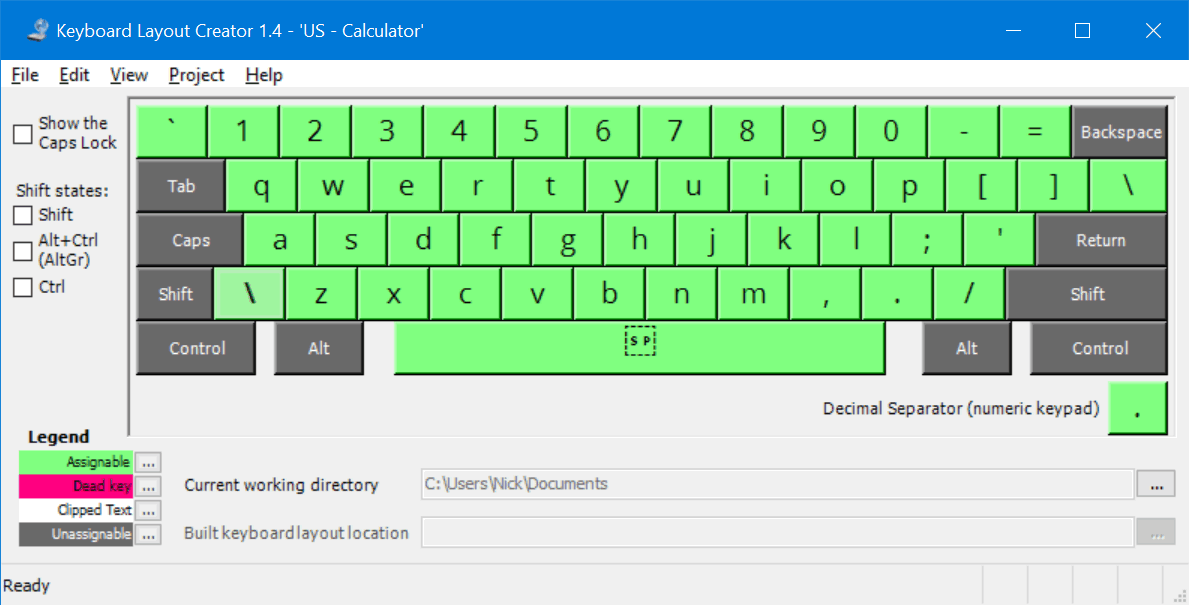The width and height of the screenshot is (1189, 605).
Task: Tick the Shift state checkbox
Action: [x=23, y=215]
